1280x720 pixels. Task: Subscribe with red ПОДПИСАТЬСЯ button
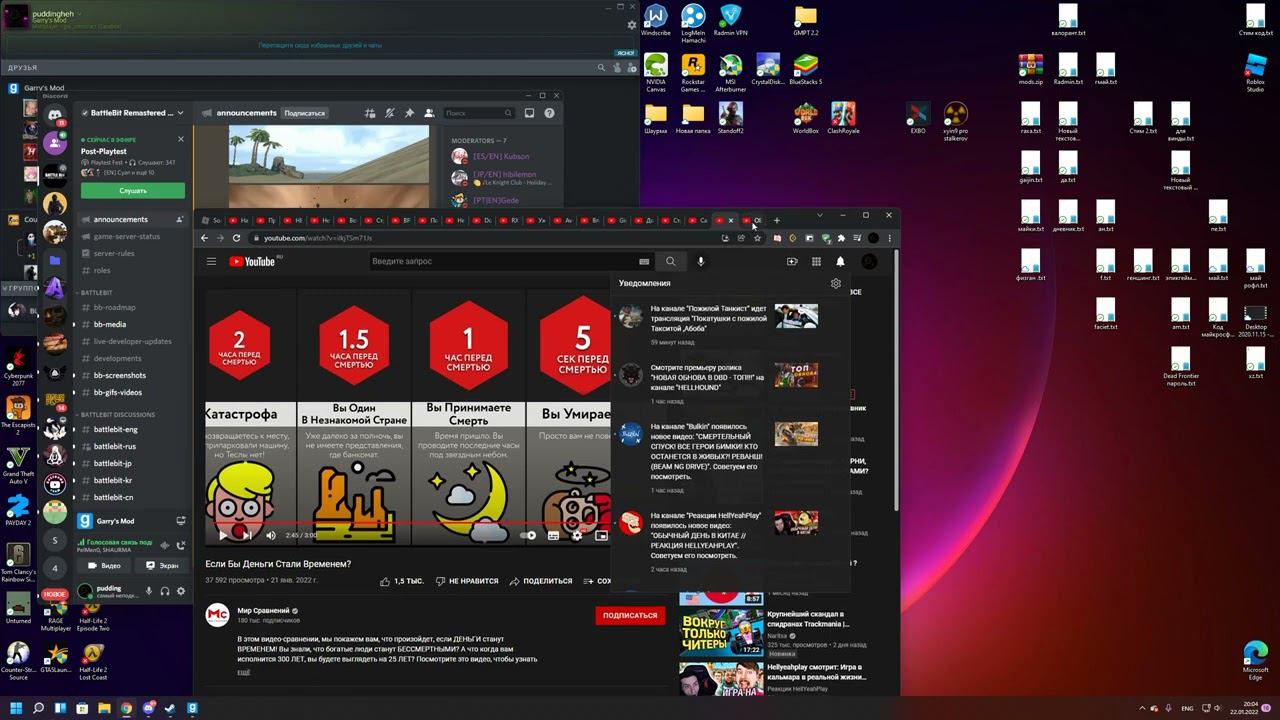pos(630,616)
